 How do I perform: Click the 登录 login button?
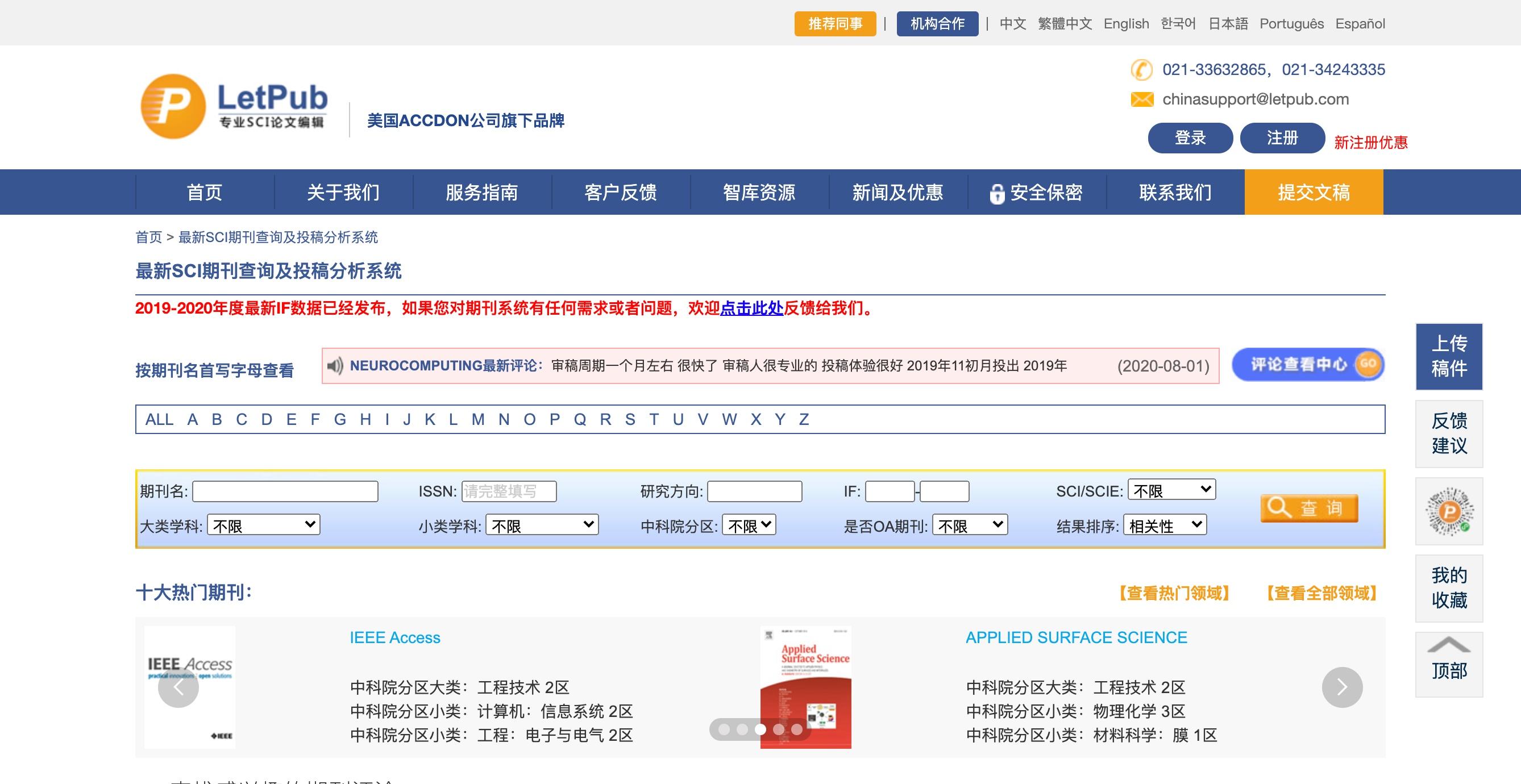click(x=1190, y=138)
